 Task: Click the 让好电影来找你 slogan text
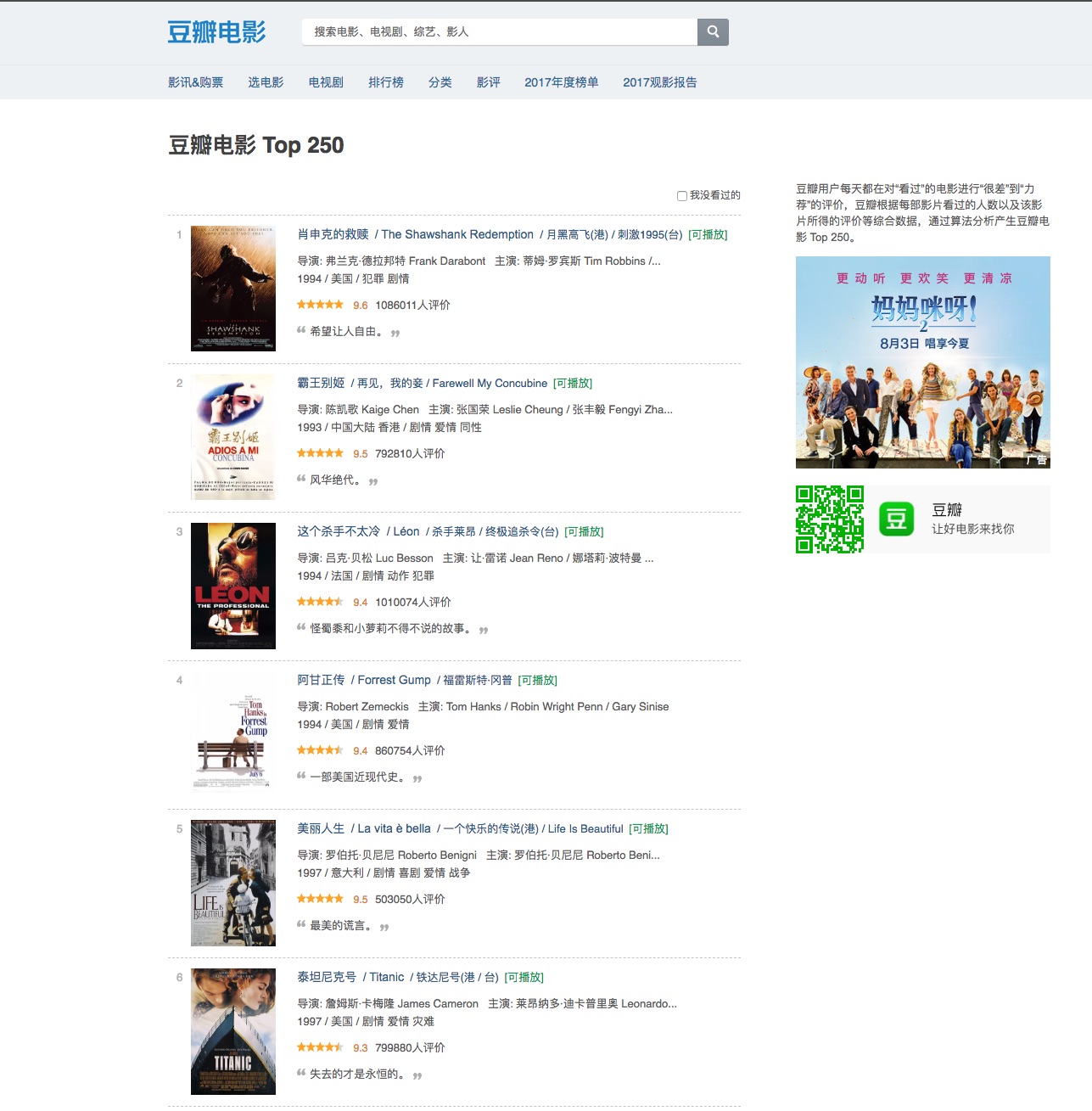[972, 529]
